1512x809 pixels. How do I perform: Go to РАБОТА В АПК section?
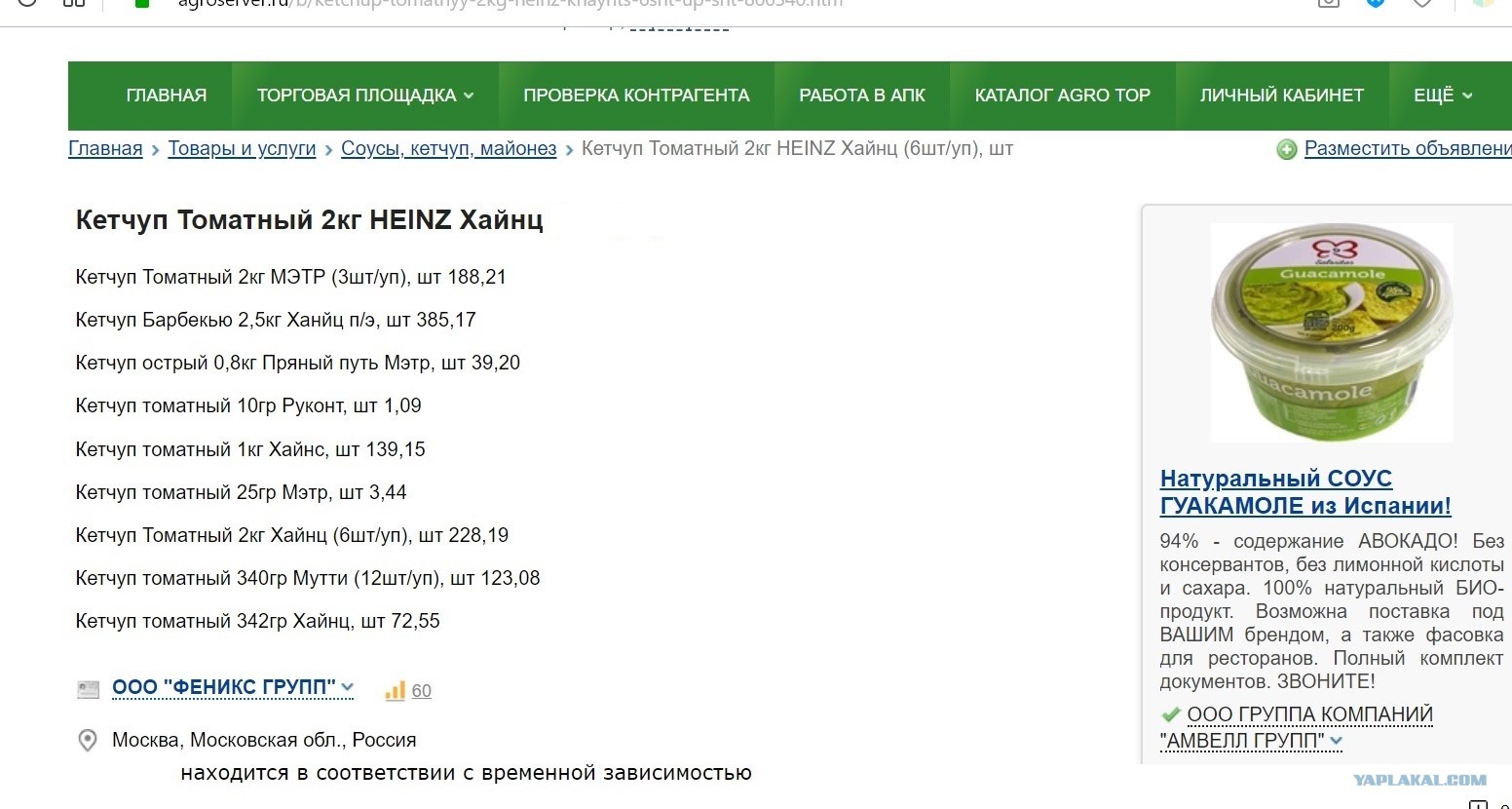862,96
